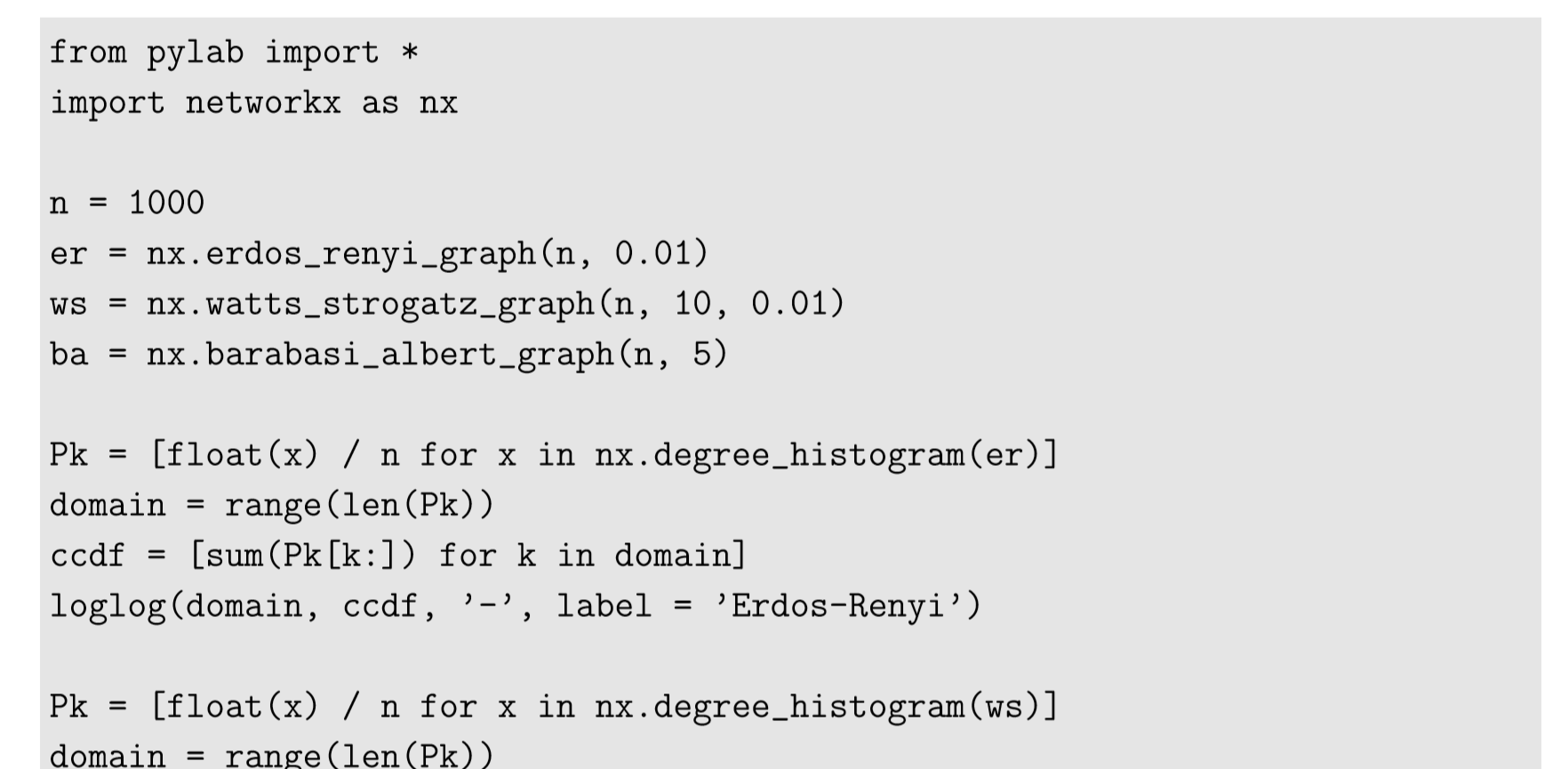Click the number 1000 in the code

(166, 204)
